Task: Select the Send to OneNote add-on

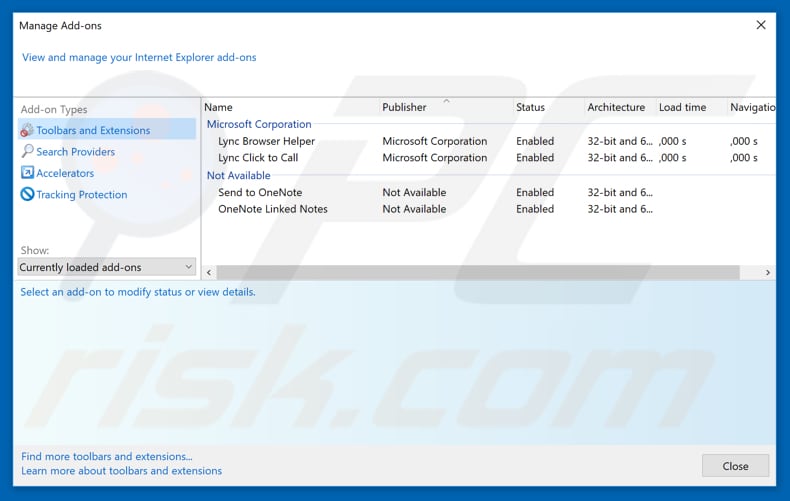Action: click(x=260, y=193)
